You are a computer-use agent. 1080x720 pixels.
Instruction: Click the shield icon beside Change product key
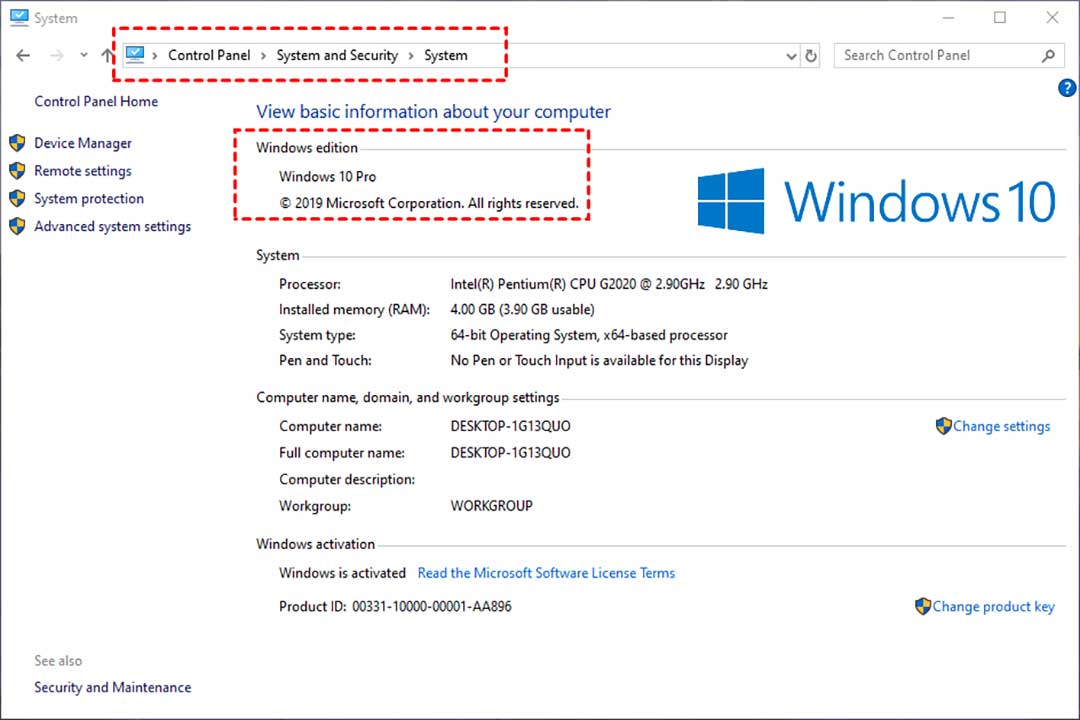923,606
